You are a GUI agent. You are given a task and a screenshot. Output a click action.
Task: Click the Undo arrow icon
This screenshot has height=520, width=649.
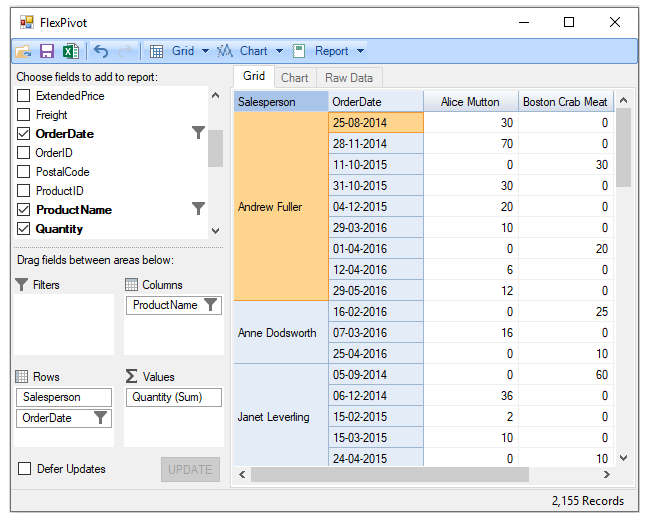101,51
